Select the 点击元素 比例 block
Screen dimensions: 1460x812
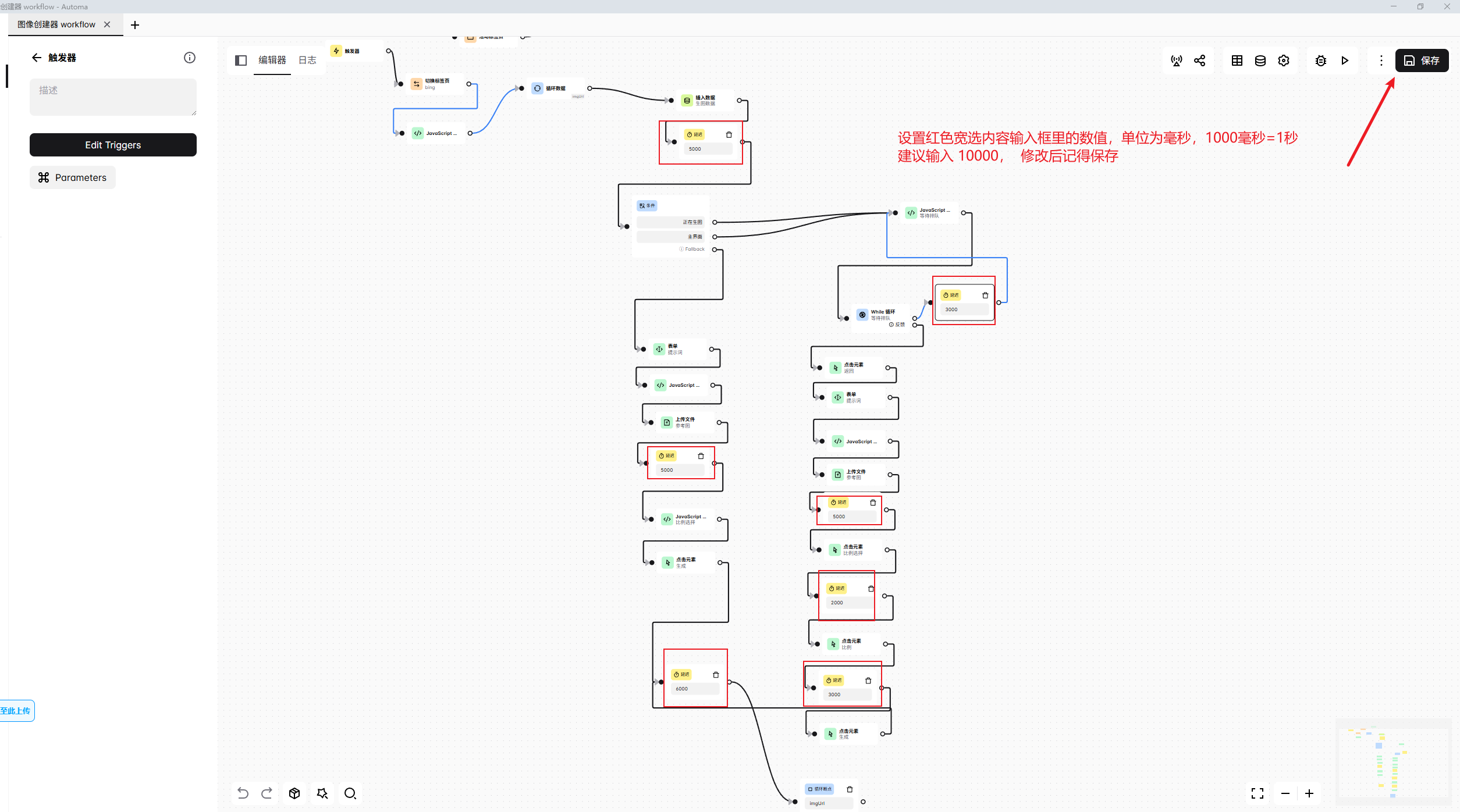coord(851,644)
